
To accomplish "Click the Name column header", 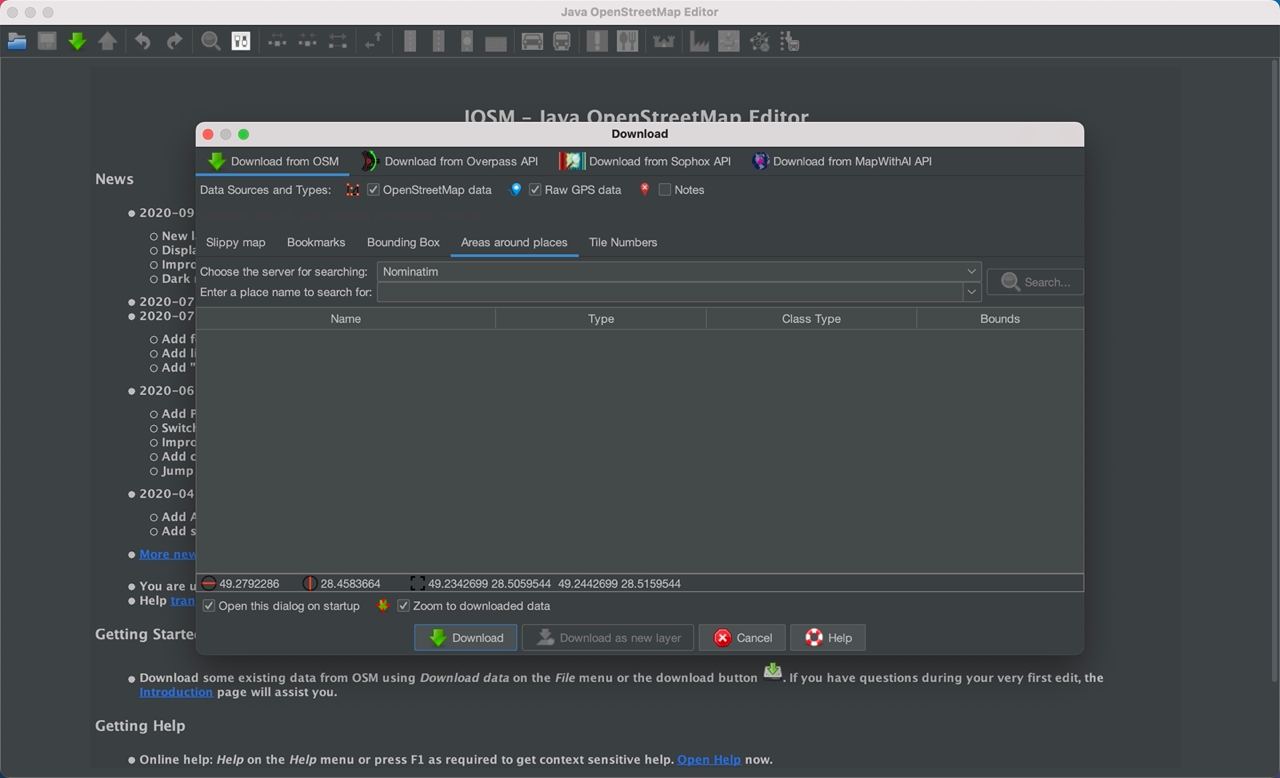I will pyautogui.click(x=346, y=319).
